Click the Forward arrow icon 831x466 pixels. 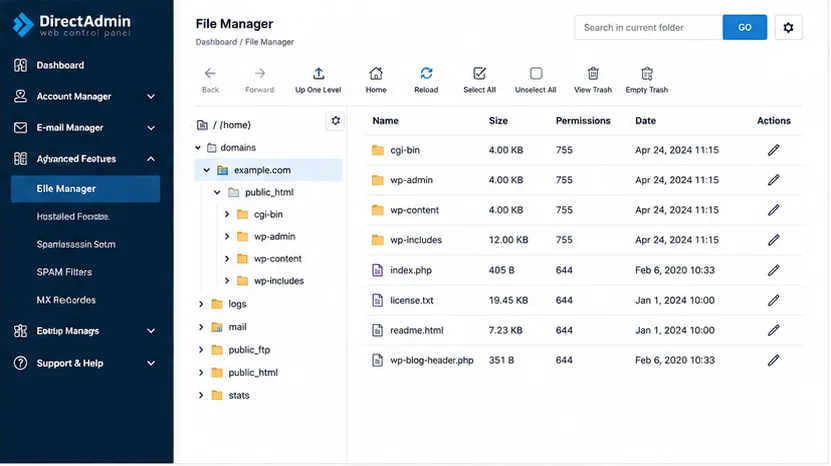point(260,73)
